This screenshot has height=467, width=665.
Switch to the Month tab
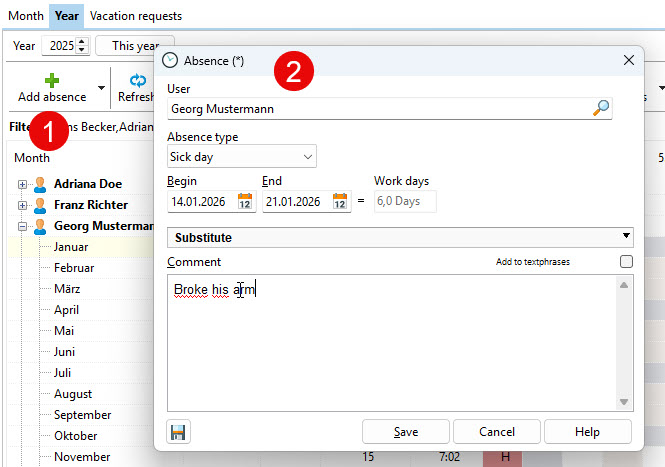[x=26, y=16]
